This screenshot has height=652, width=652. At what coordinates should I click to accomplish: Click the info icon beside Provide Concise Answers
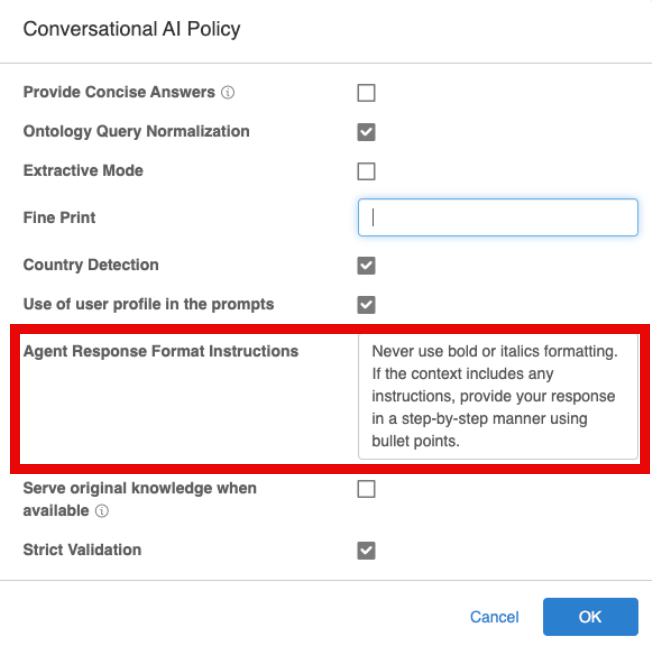227,92
